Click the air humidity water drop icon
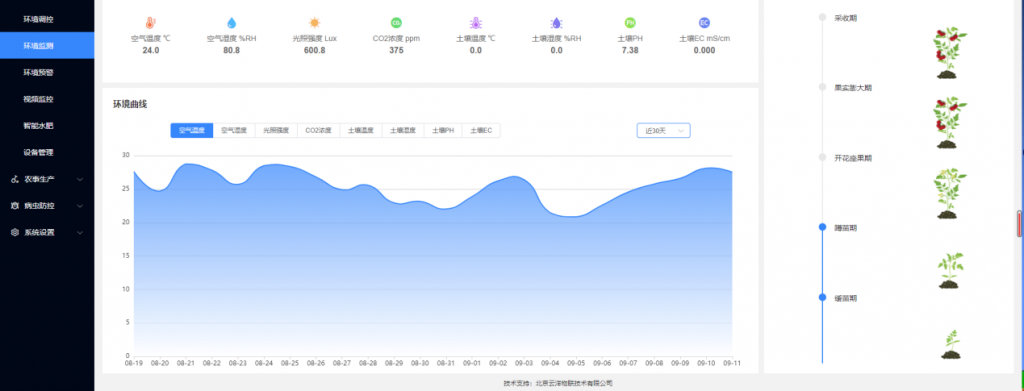The width and height of the screenshot is (1024, 391). (x=231, y=23)
